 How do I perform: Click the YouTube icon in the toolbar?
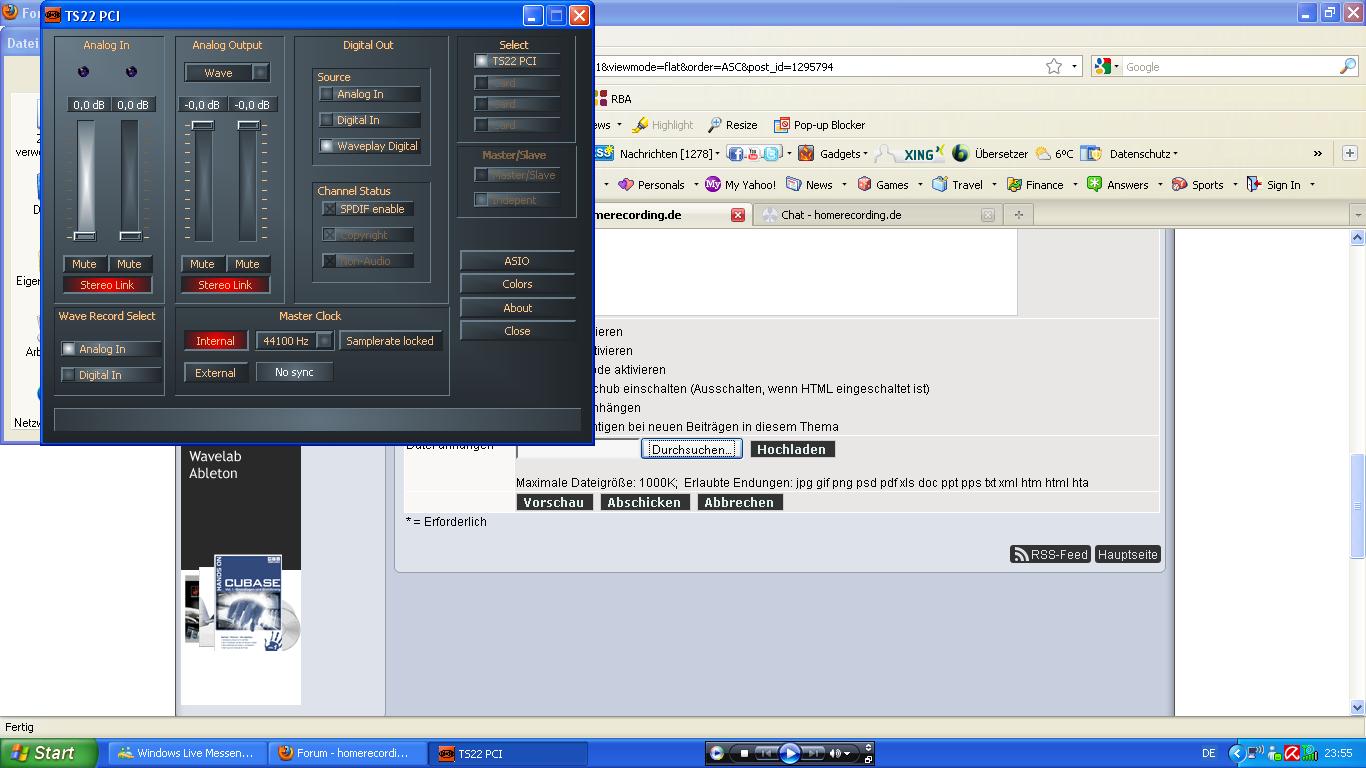click(x=755, y=154)
